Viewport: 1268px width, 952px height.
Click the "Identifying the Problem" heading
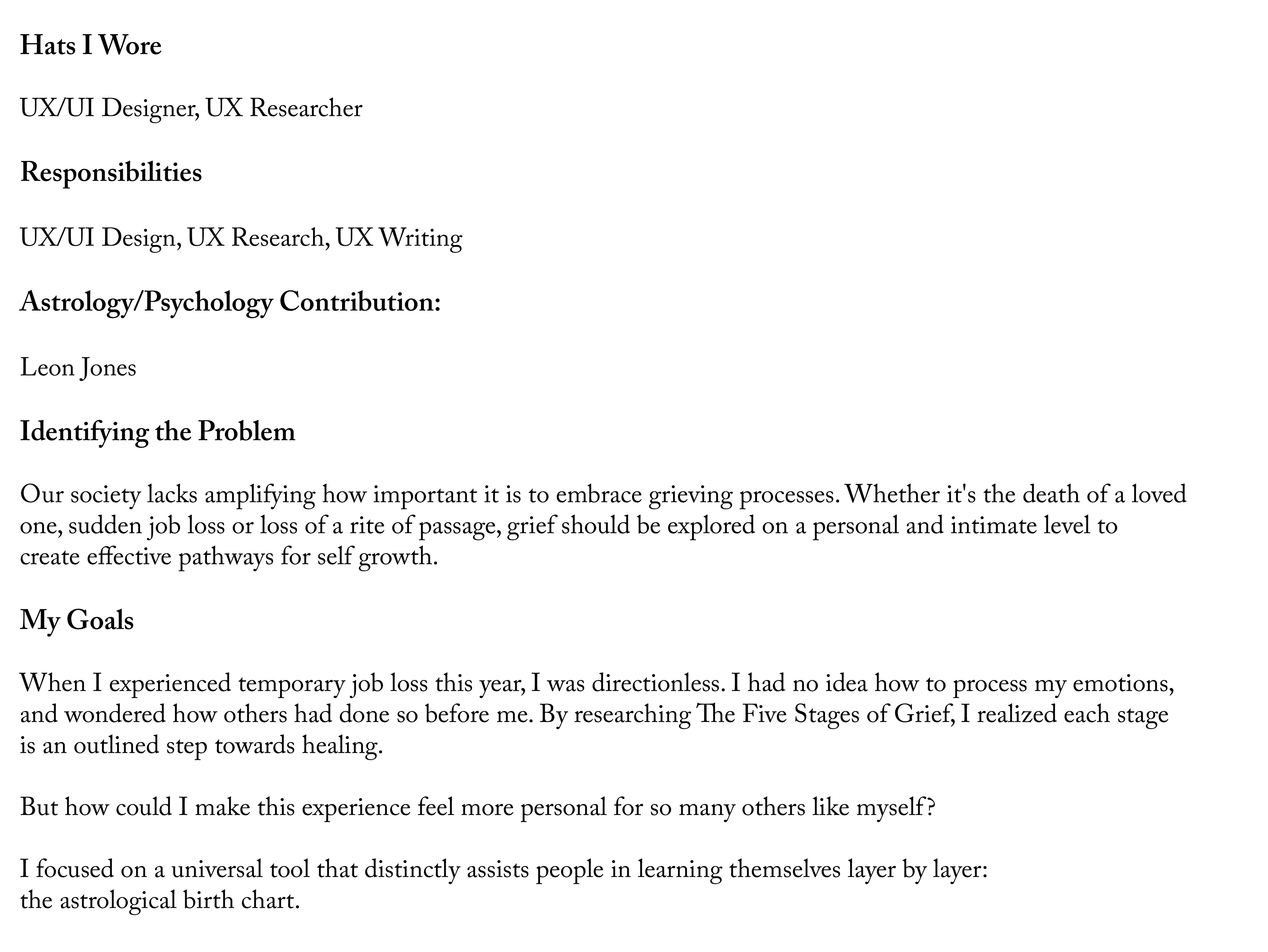(x=158, y=432)
